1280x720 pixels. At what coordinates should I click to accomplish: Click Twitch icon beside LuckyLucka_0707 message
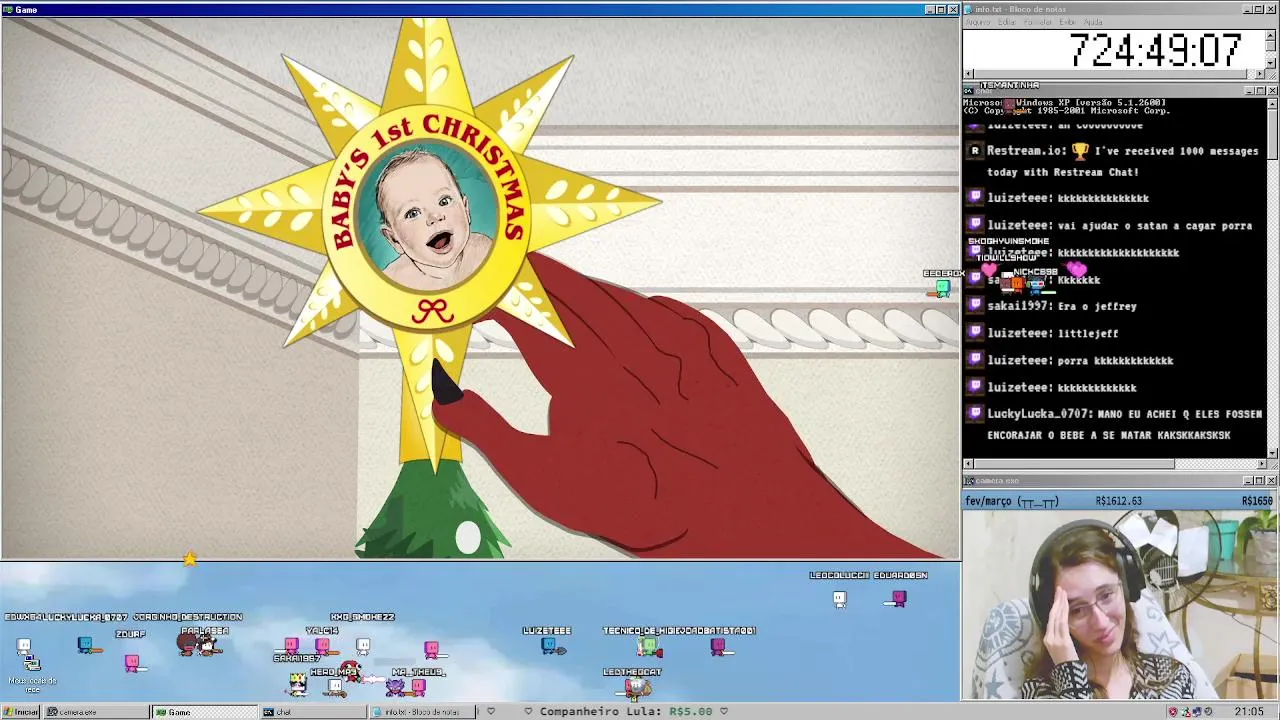pyautogui.click(x=975, y=413)
